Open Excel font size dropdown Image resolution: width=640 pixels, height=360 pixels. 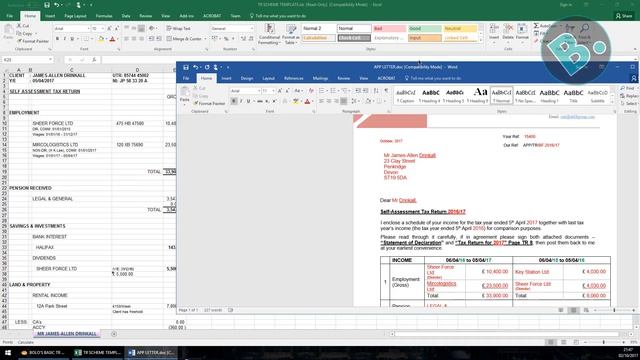pyautogui.click(x=103, y=29)
